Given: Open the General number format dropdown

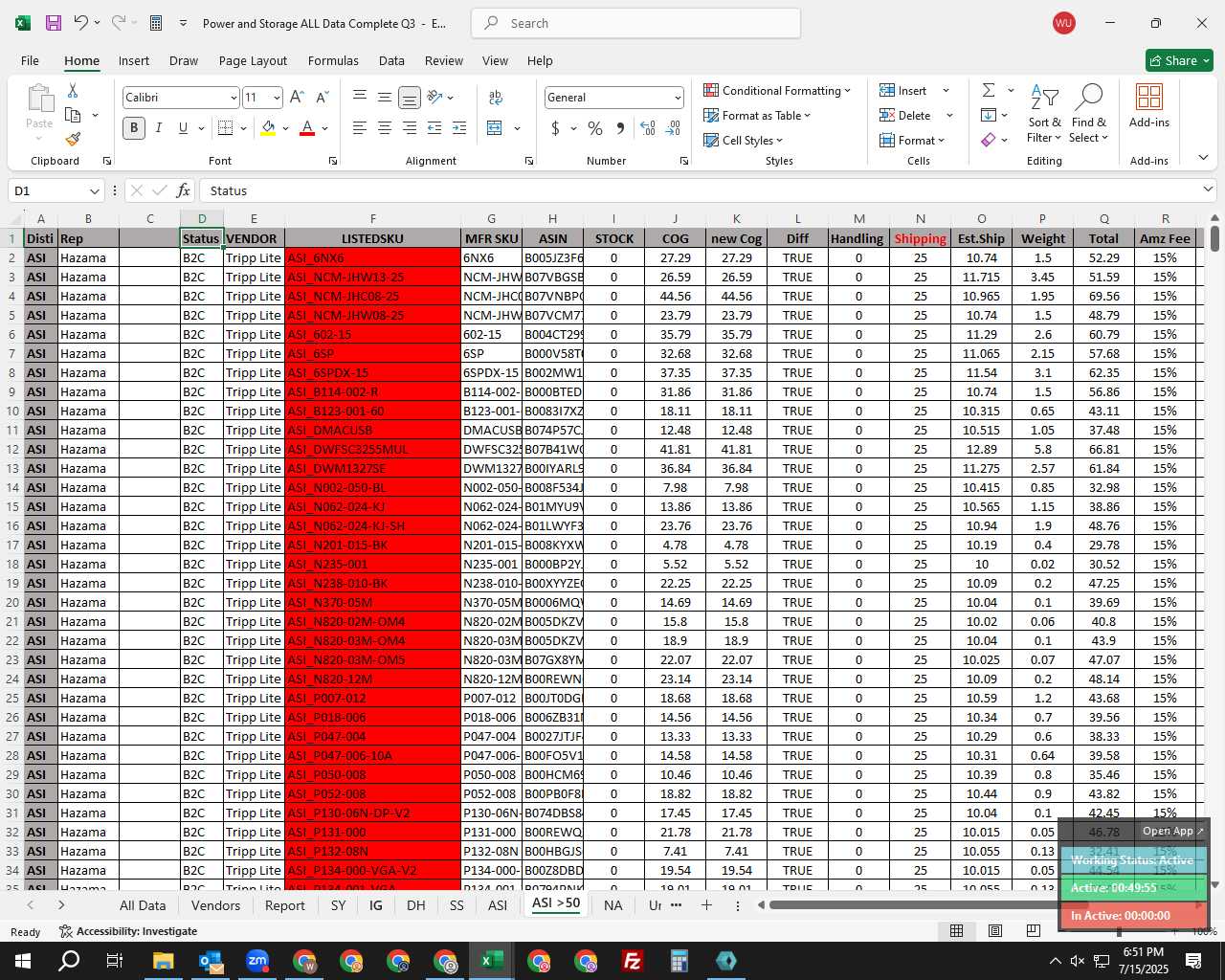Looking at the screenshot, I should point(678,98).
